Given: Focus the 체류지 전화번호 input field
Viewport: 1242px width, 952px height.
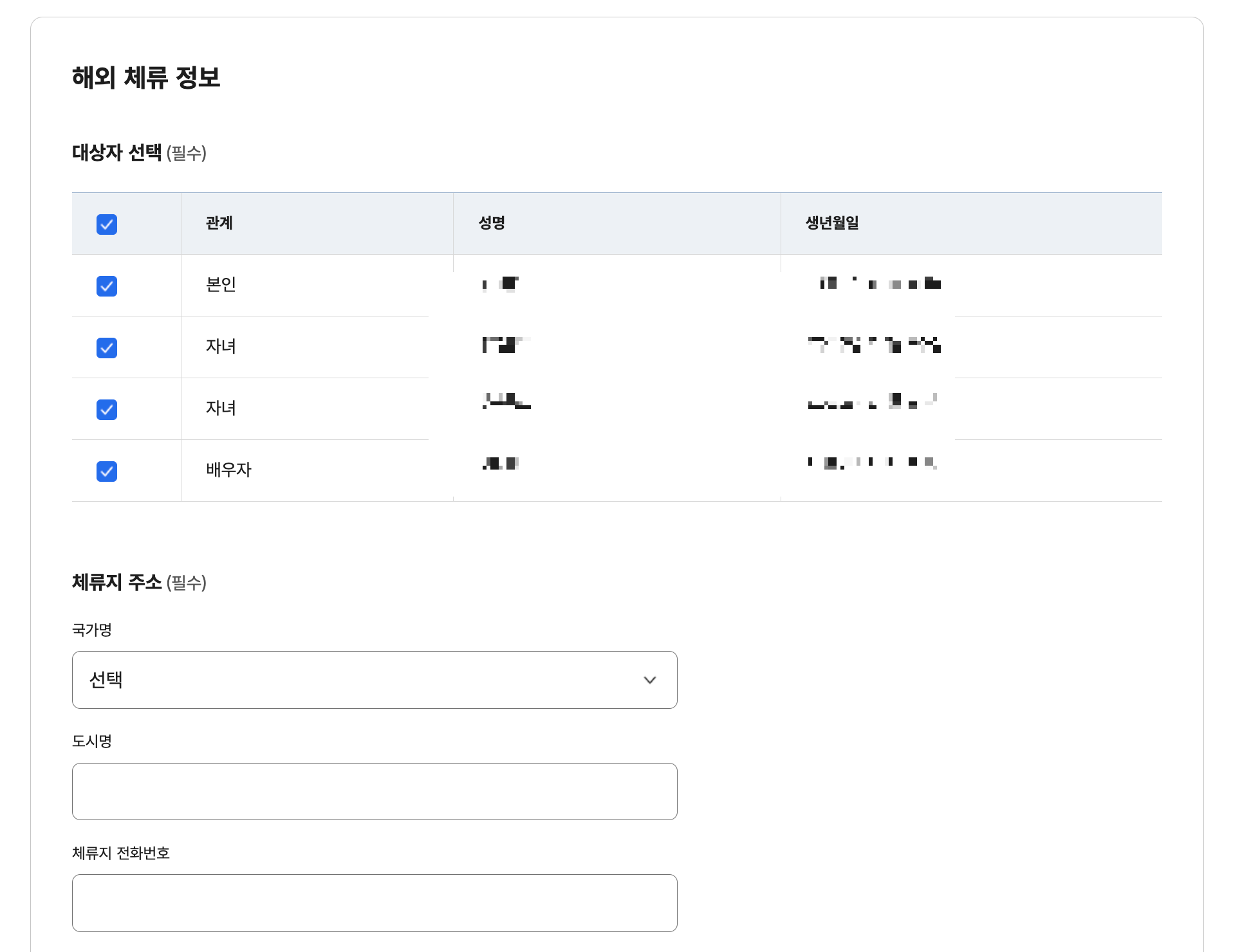Looking at the screenshot, I should tap(374, 902).
